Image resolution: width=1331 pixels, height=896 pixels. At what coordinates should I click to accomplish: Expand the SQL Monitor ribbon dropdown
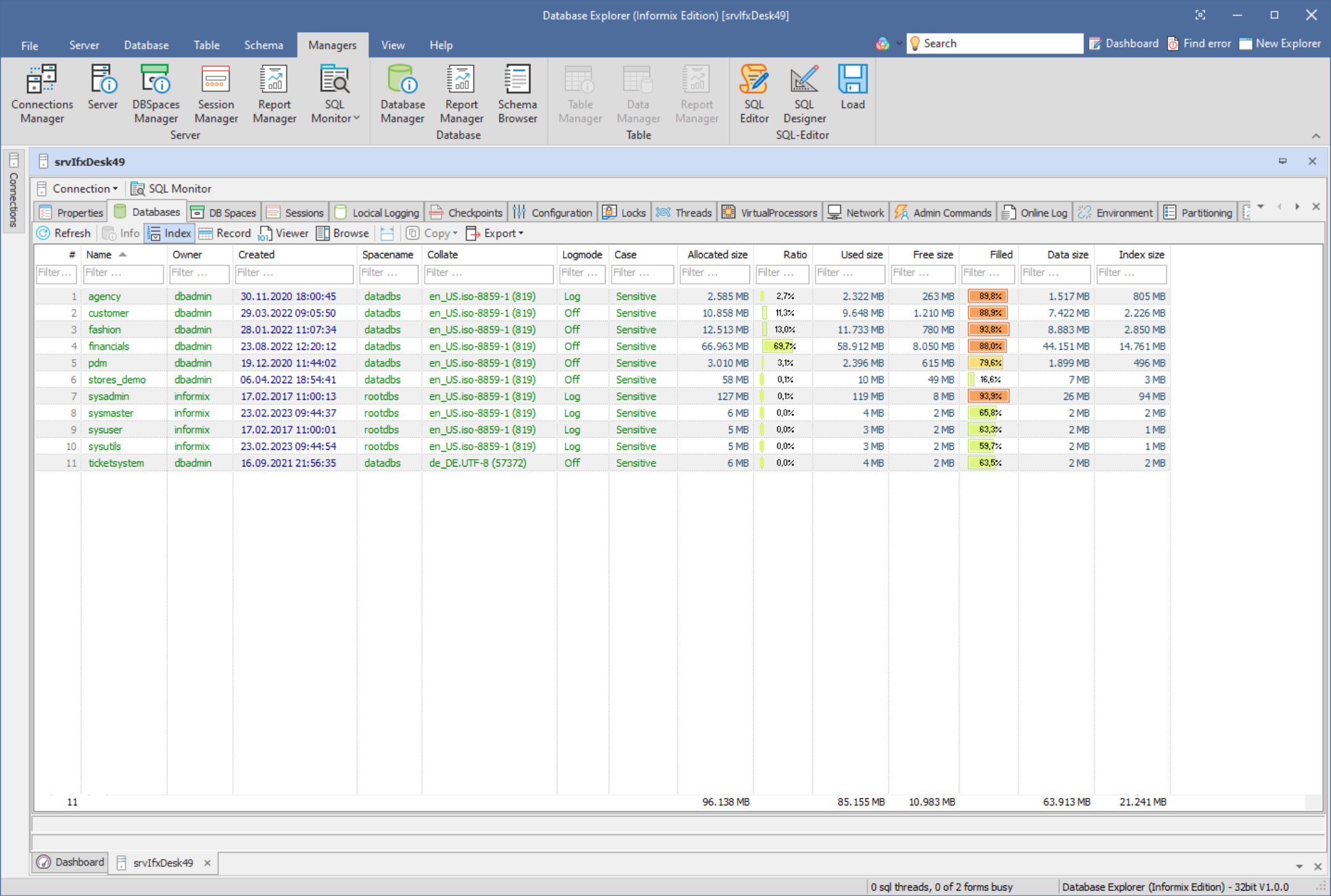357,118
